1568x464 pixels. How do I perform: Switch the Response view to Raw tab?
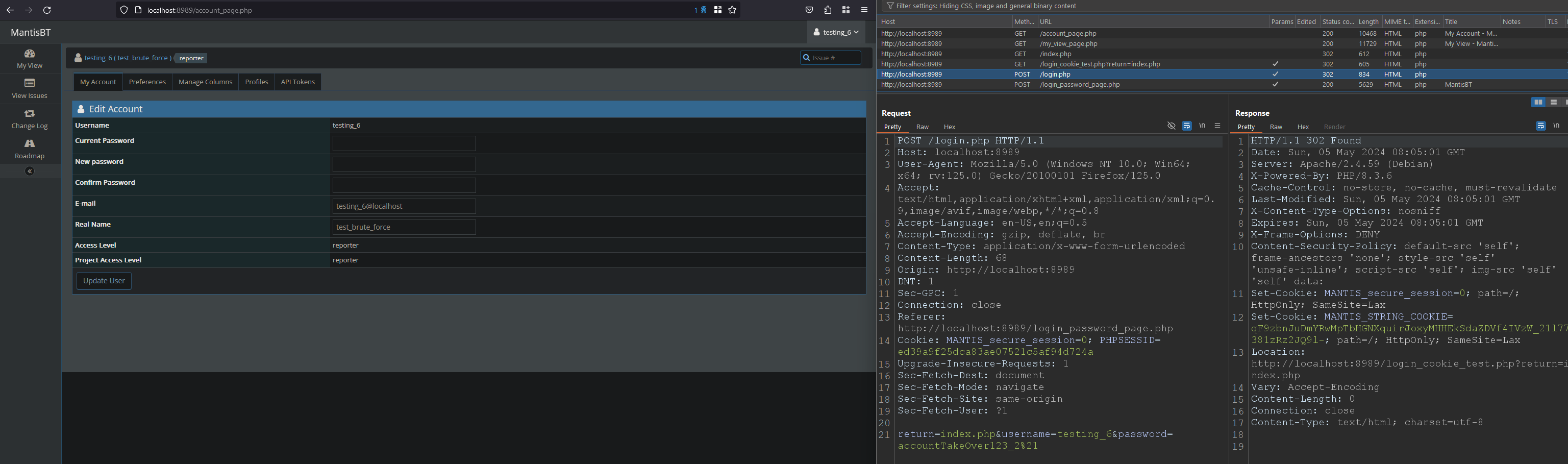tap(1276, 127)
